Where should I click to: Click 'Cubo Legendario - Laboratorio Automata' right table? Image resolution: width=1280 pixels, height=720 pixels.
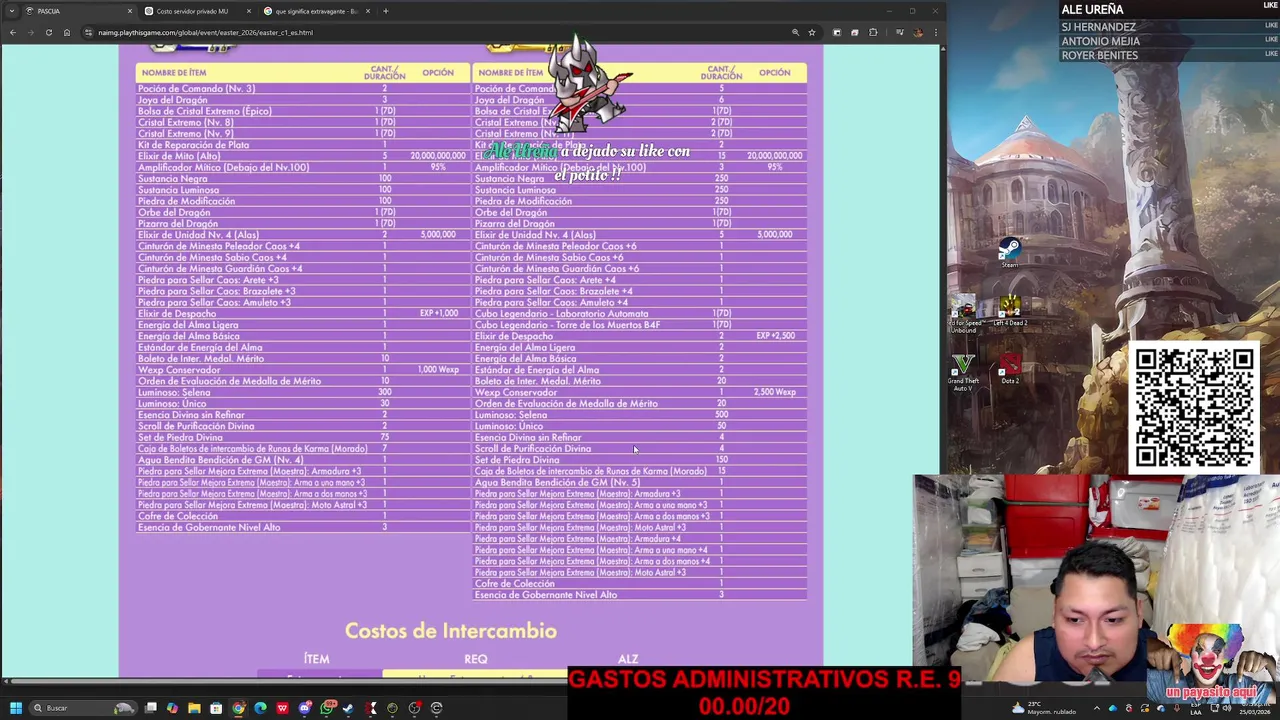(x=561, y=314)
